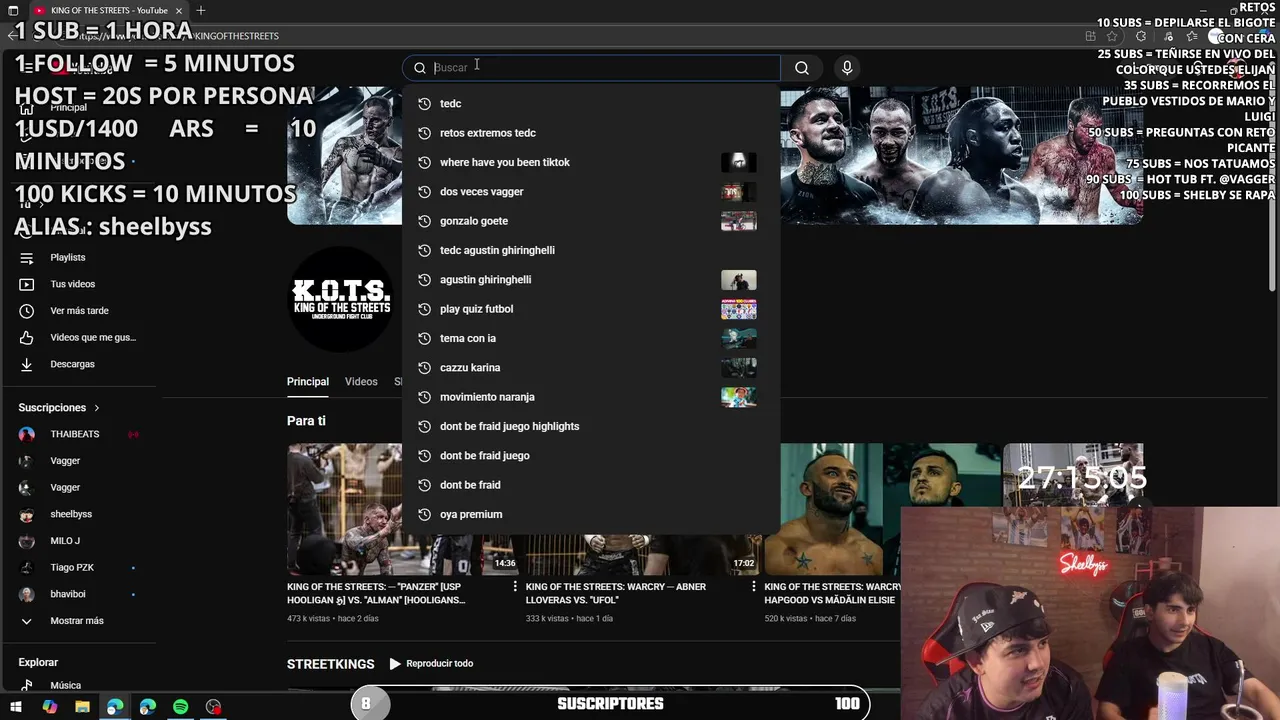Open the THAIBEATS channel avatar
Screen dimensions: 1280x720
(27, 434)
